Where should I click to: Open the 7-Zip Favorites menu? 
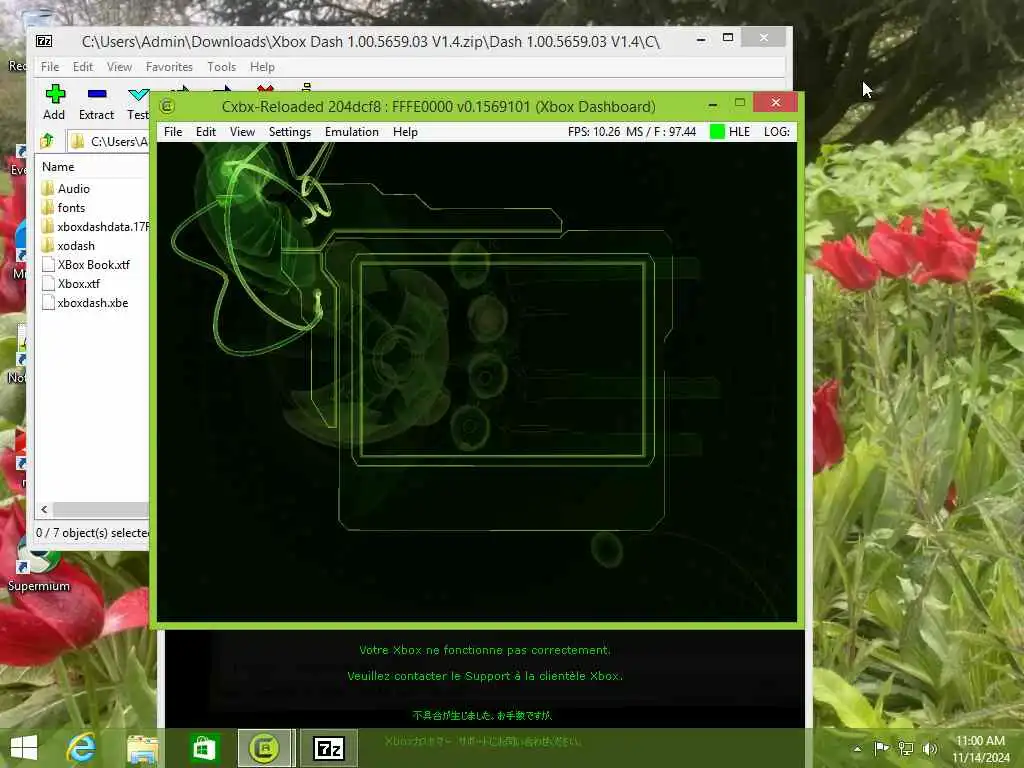click(169, 67)
